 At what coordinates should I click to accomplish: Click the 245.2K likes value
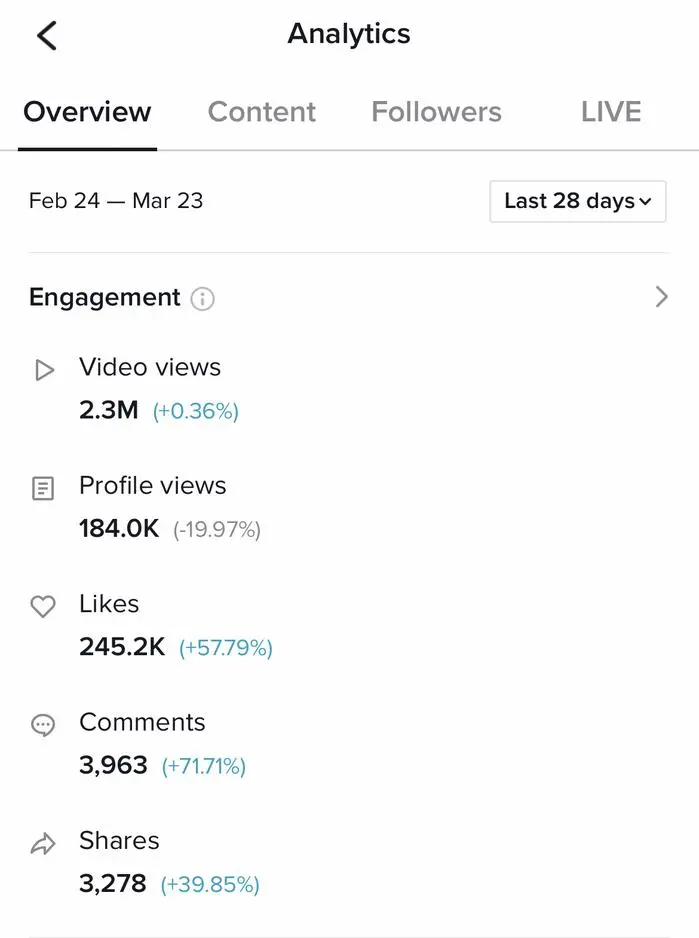122,647
